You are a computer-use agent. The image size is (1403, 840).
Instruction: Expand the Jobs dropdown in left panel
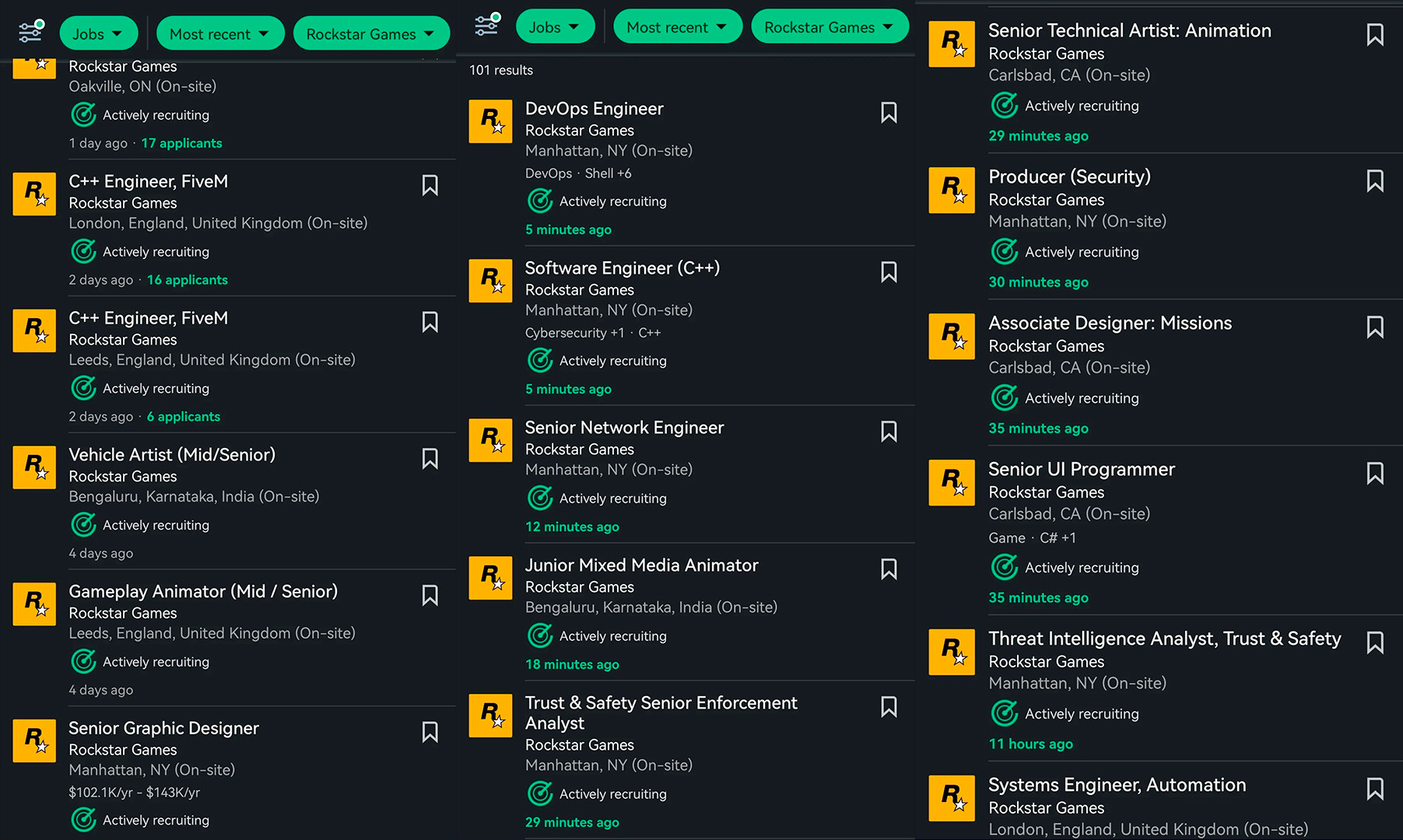98,33
